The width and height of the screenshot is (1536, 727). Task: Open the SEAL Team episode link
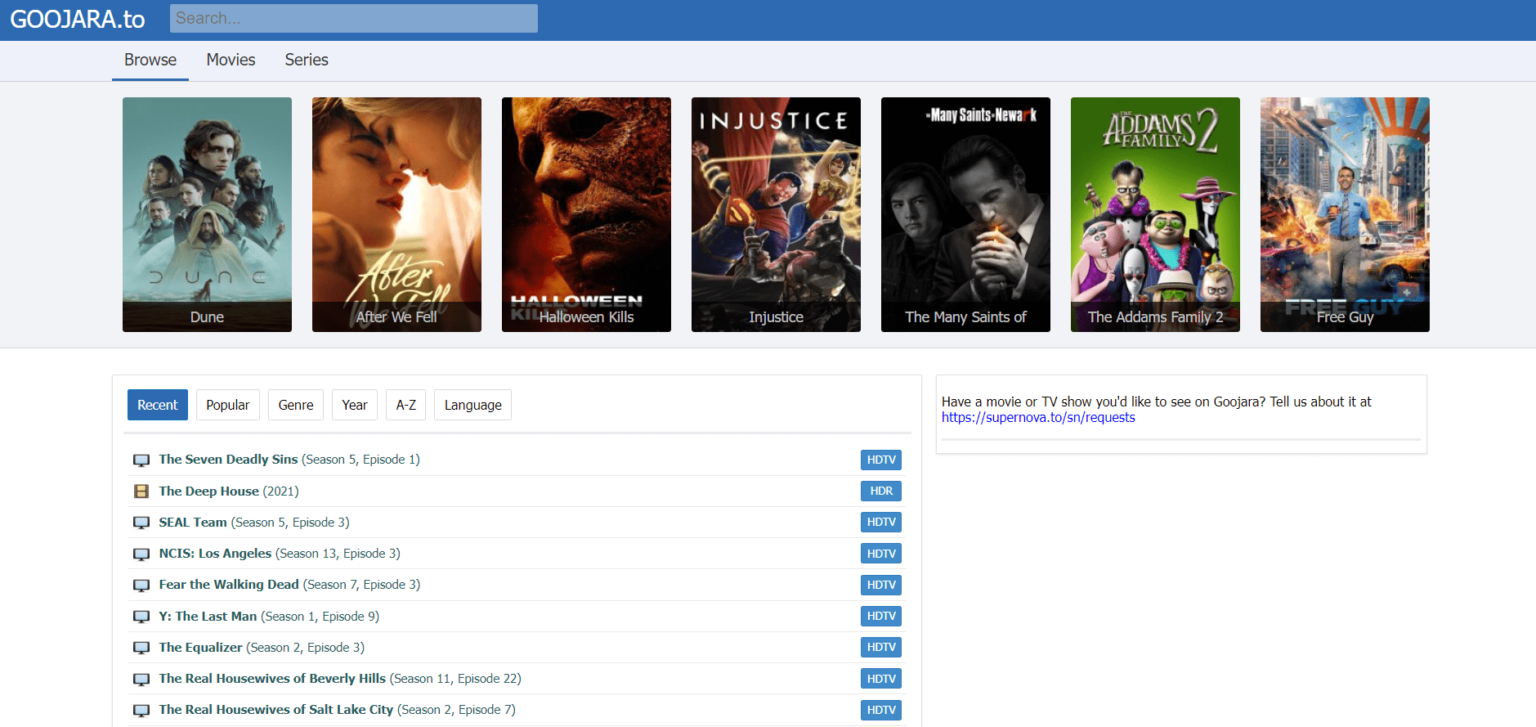(x=254, y=522)
